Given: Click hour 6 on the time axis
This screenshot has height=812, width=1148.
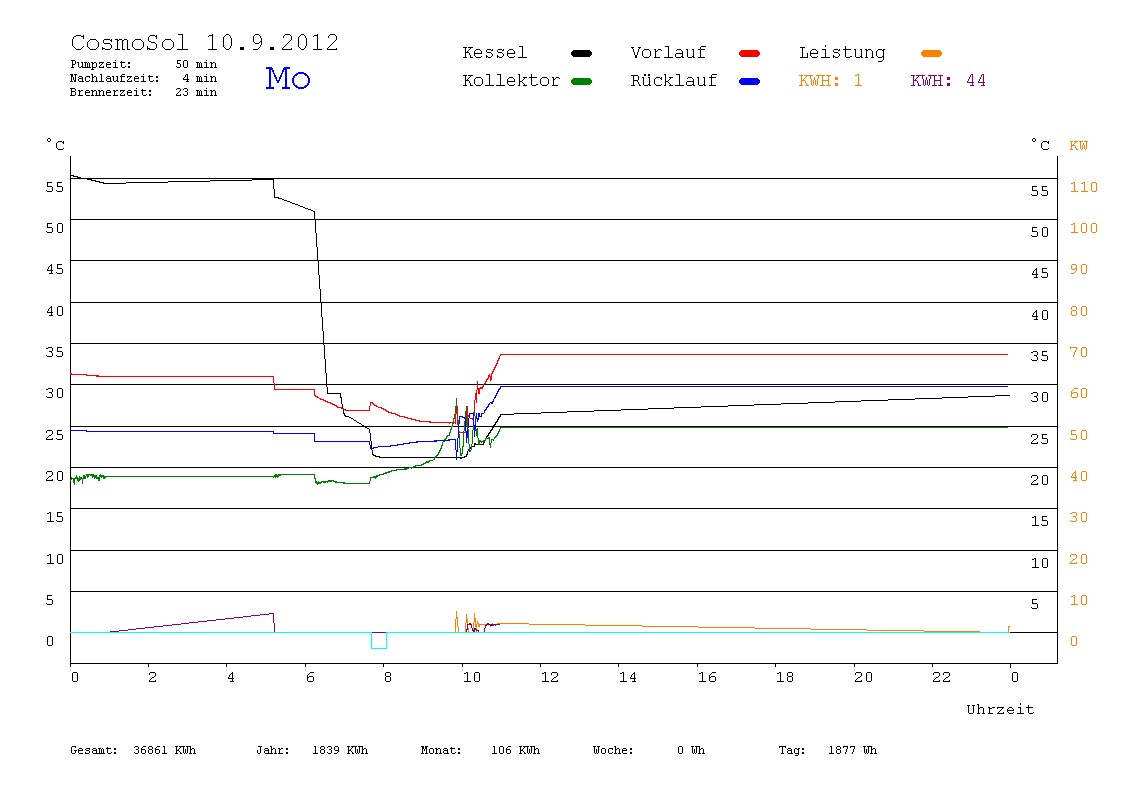Looking at the screenshot, I should [x=310, y=677].
